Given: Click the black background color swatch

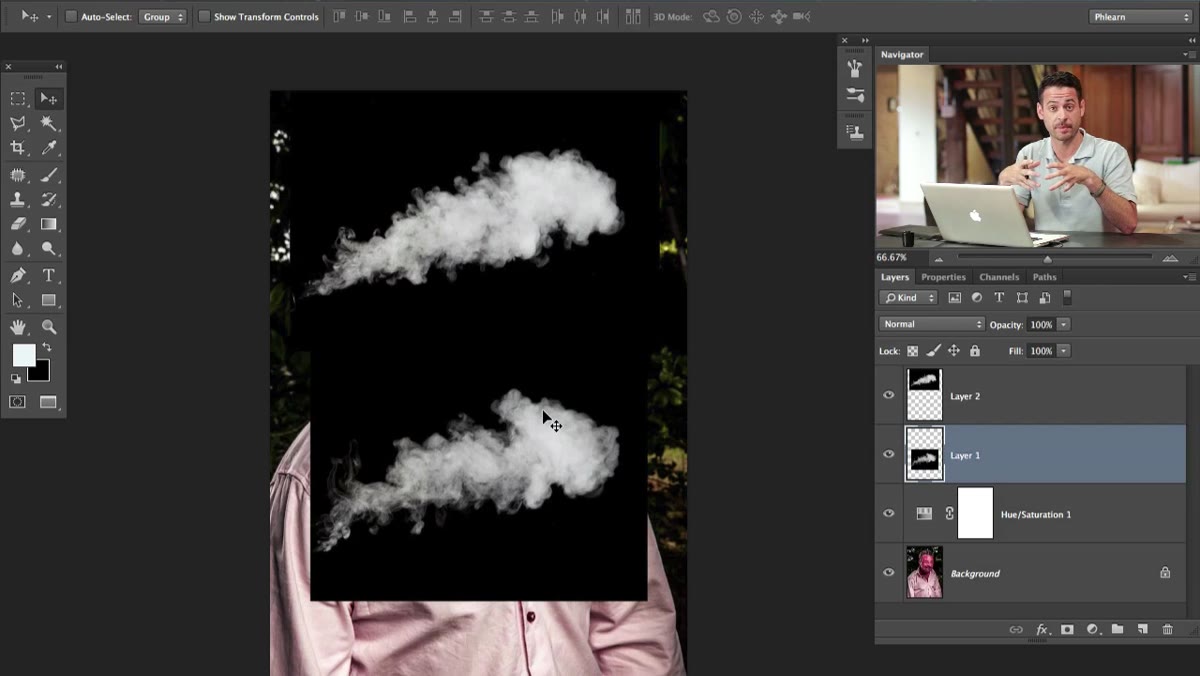Looking at the screenshot, I should click(42, 374).
